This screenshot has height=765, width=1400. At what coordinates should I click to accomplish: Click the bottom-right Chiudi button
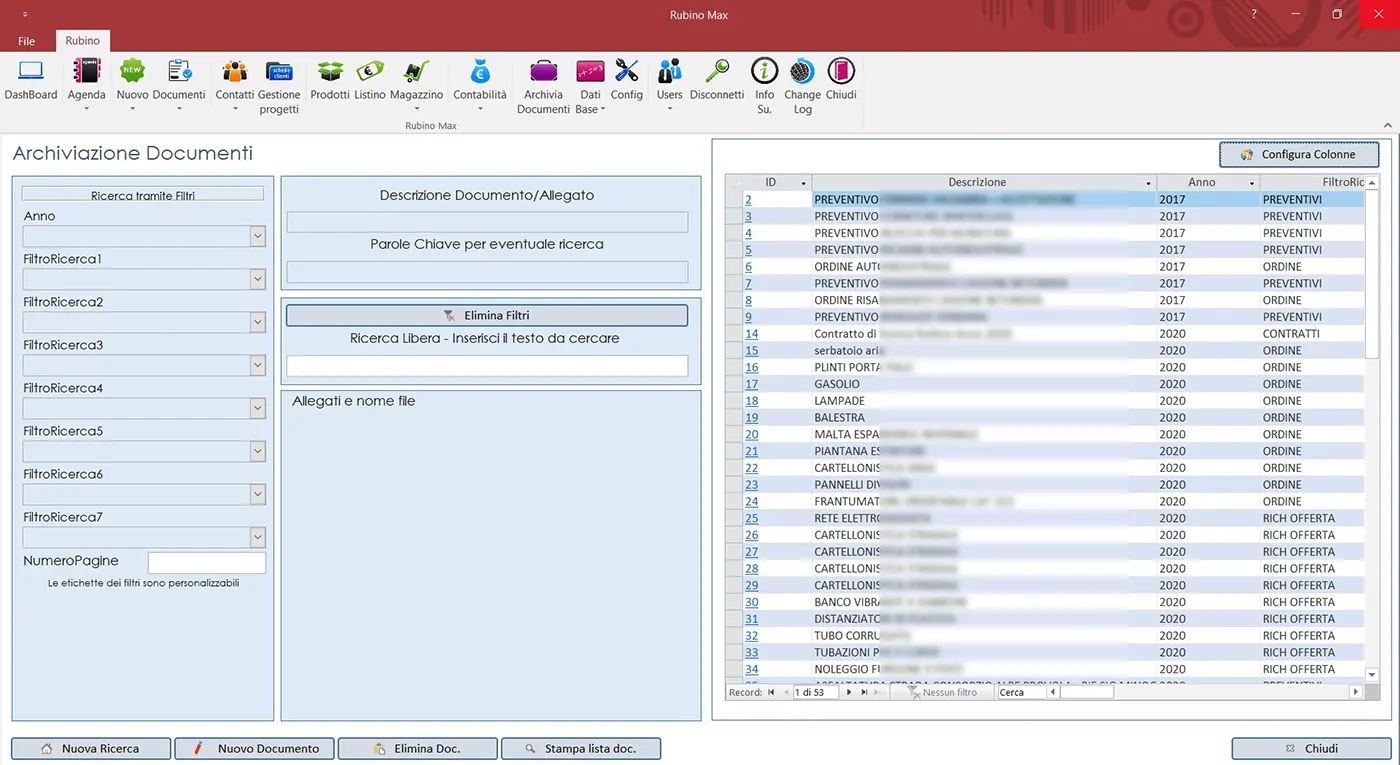click(x=1311, y=748)
